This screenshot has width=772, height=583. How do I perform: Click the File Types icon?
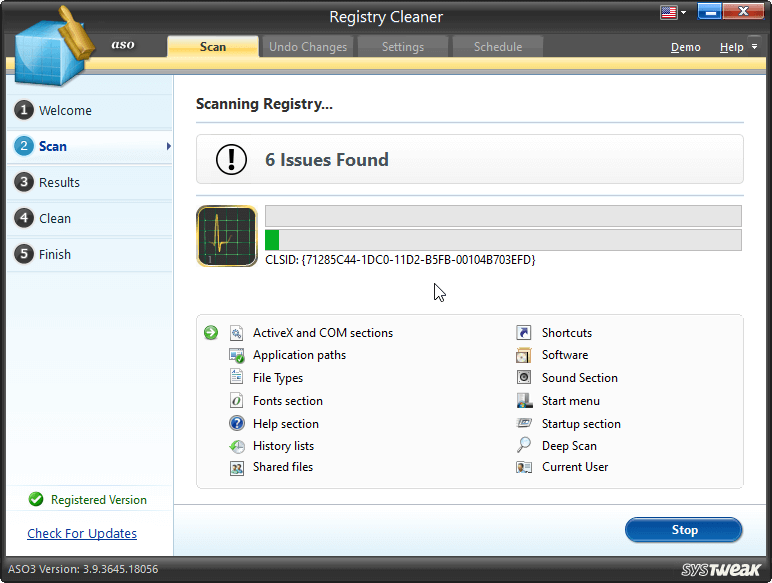click(237, 377)
